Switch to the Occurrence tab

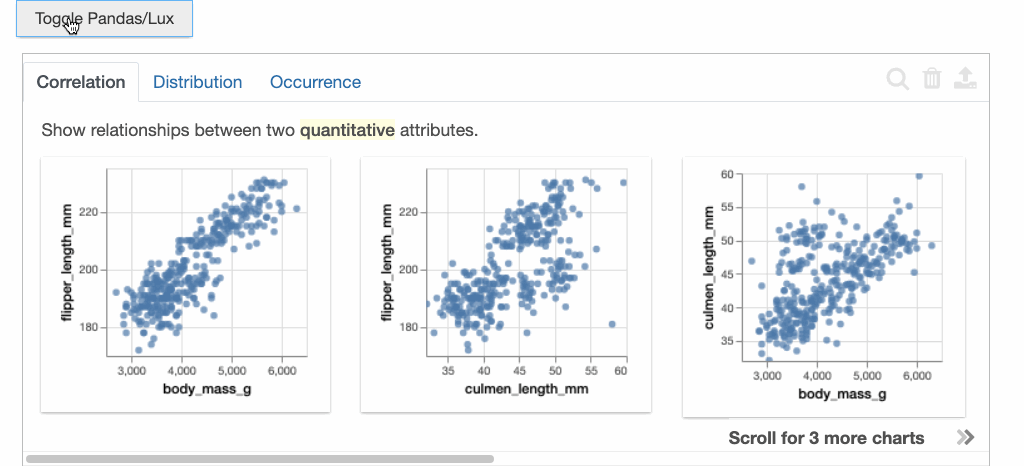coord(315,82)
